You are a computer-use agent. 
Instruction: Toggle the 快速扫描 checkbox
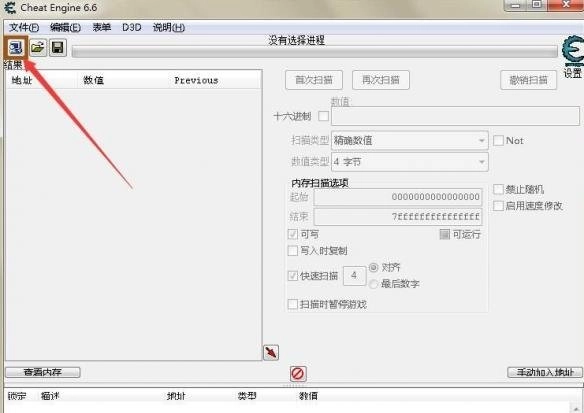click(292, 276)
